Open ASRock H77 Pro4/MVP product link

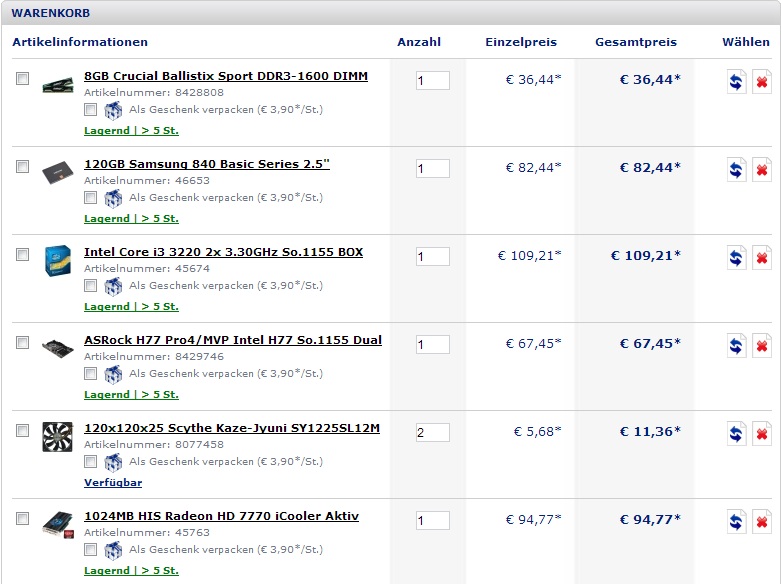tap(233, 340)
